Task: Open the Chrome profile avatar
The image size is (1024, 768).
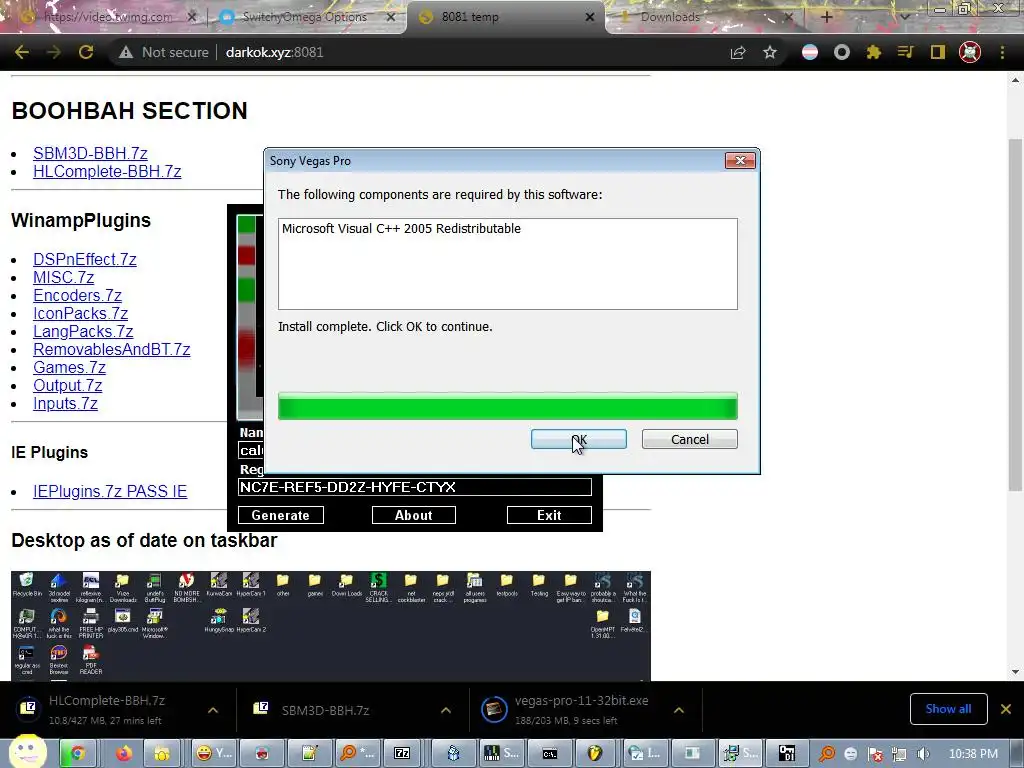Action: (x=970, y=52)
